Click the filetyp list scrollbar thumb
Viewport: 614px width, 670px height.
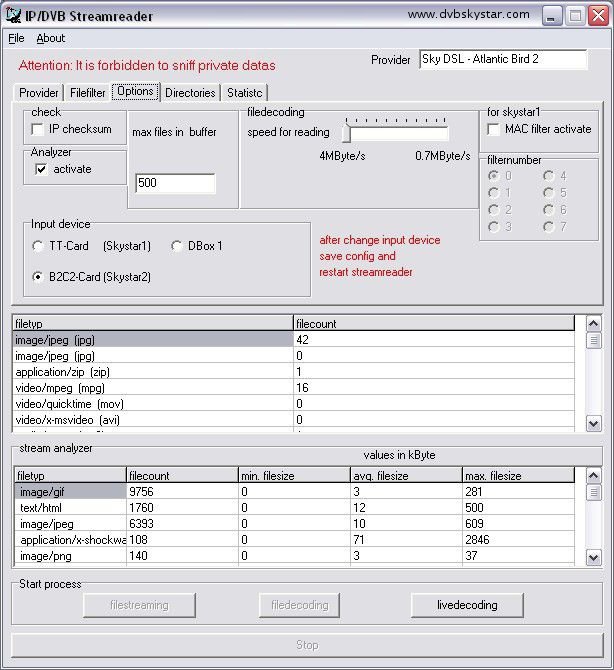point(593,341)
